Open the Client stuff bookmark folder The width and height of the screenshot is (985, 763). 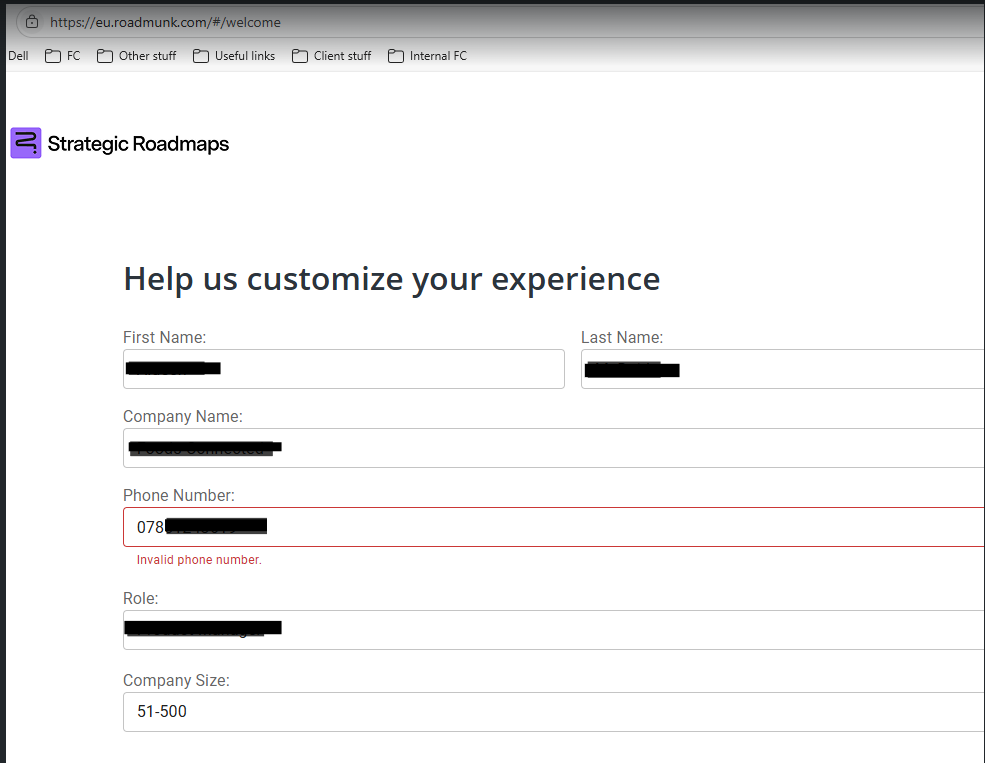[332, 56]
